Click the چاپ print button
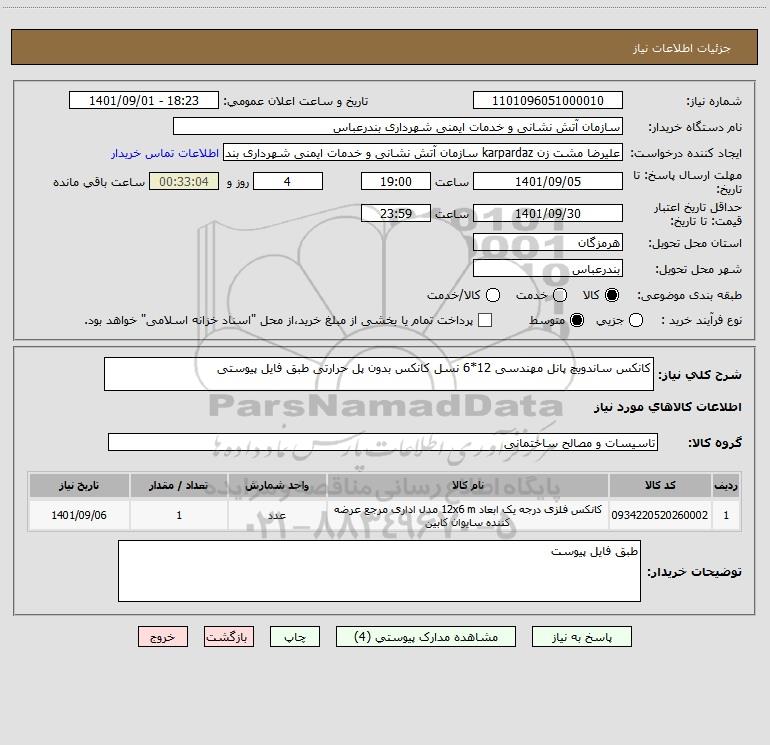 point(295,637)
